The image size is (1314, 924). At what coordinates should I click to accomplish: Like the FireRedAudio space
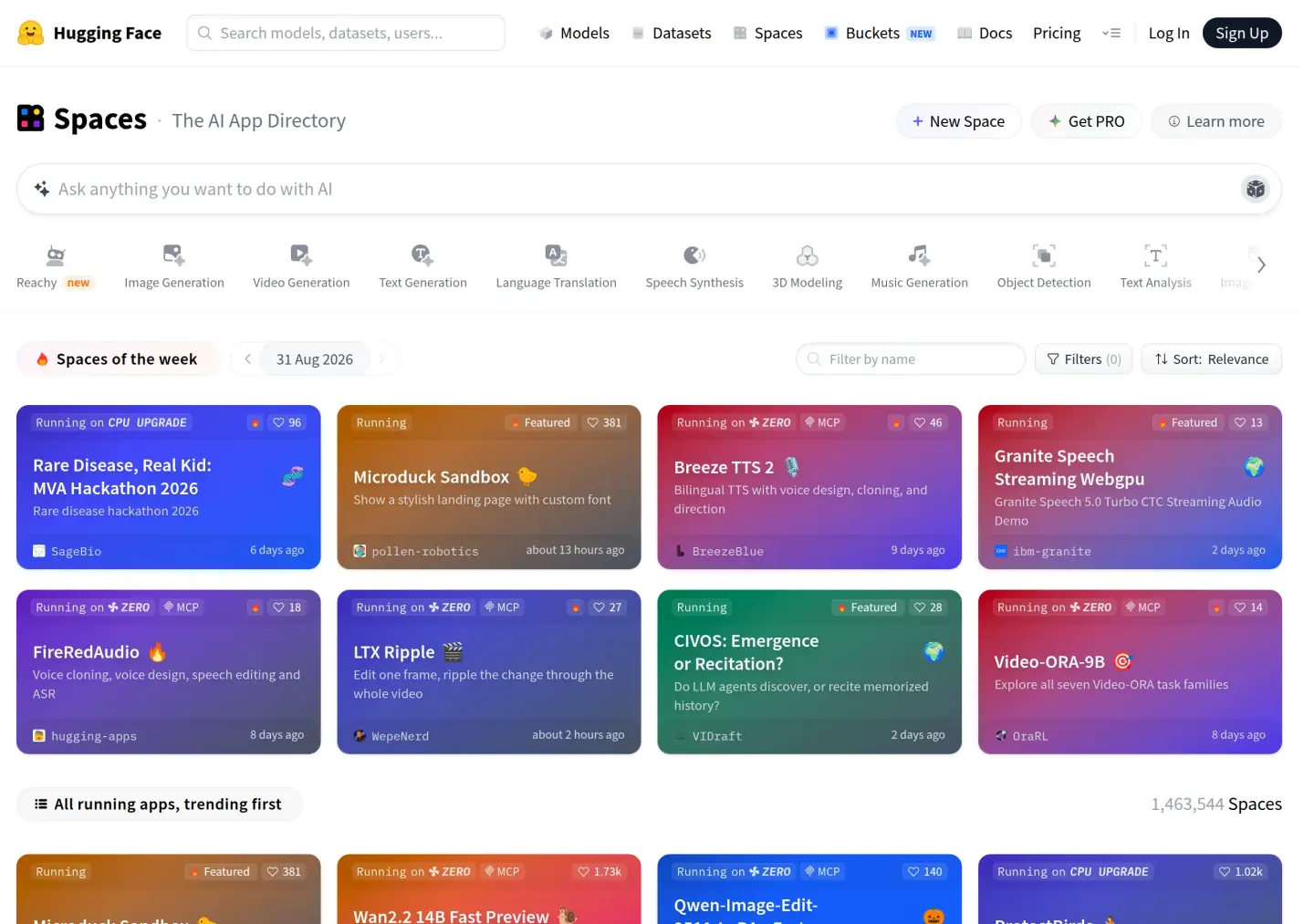coord(287,607)
